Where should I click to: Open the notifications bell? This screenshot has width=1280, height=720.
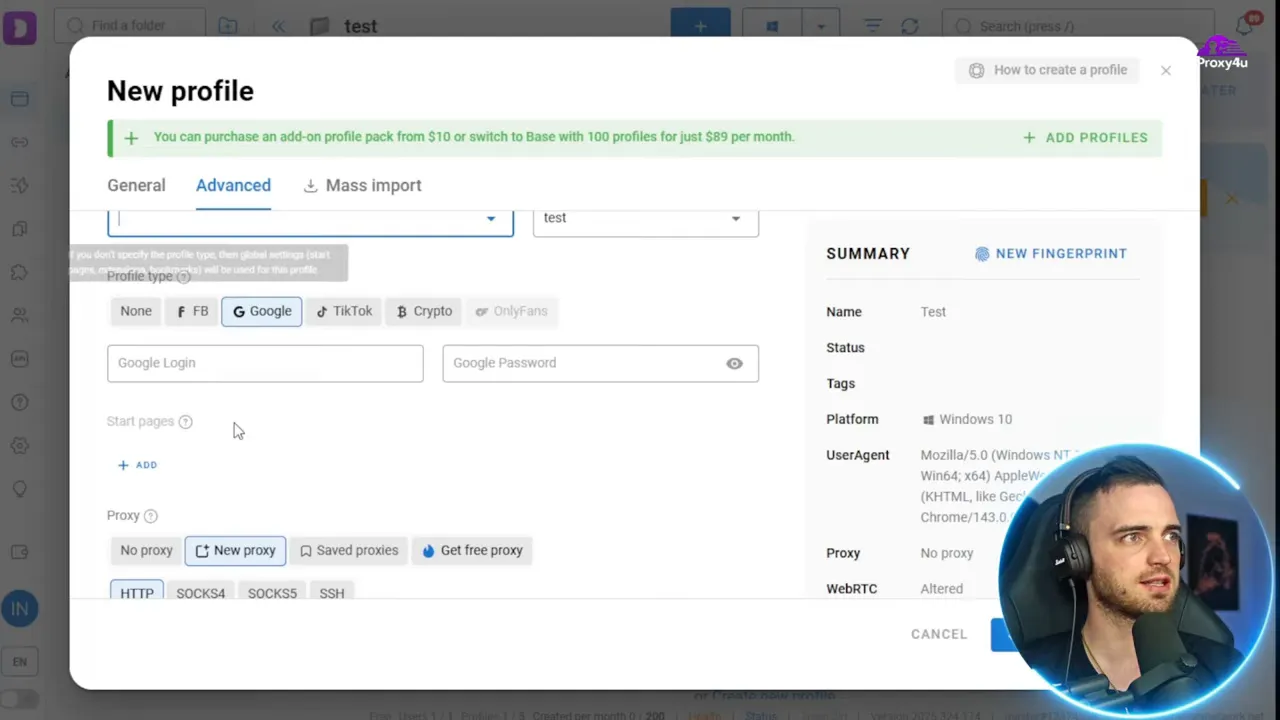click(1243, 25)
